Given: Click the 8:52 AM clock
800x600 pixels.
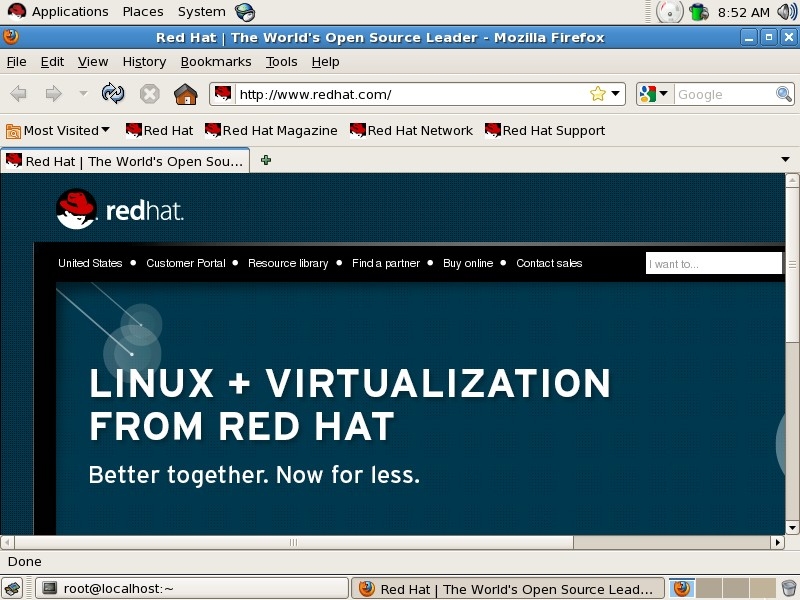Looking at the screenshot, I should coord(743,12).
